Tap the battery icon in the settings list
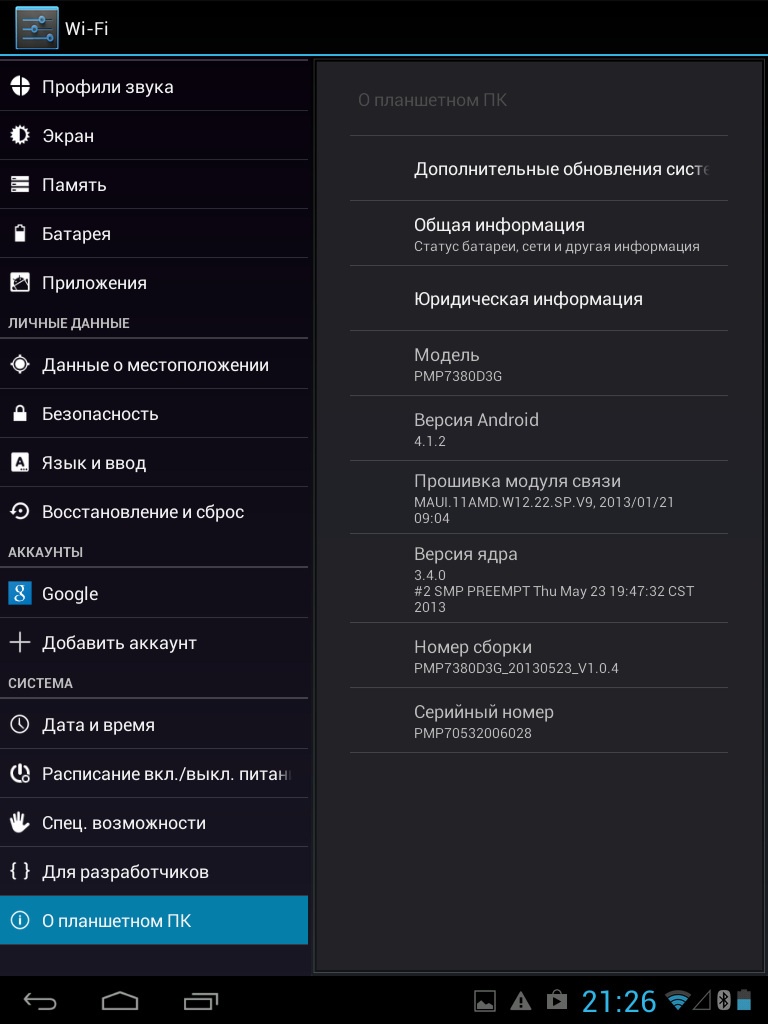This screenshot has width=768, height=1024. [20, 234]
